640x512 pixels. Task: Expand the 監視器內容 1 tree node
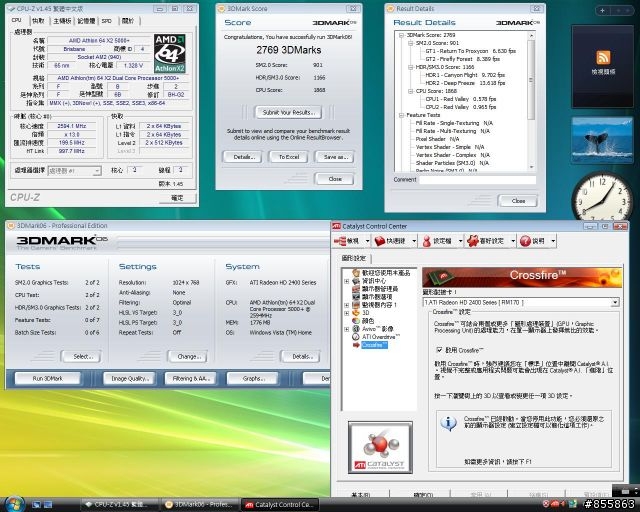347,305
